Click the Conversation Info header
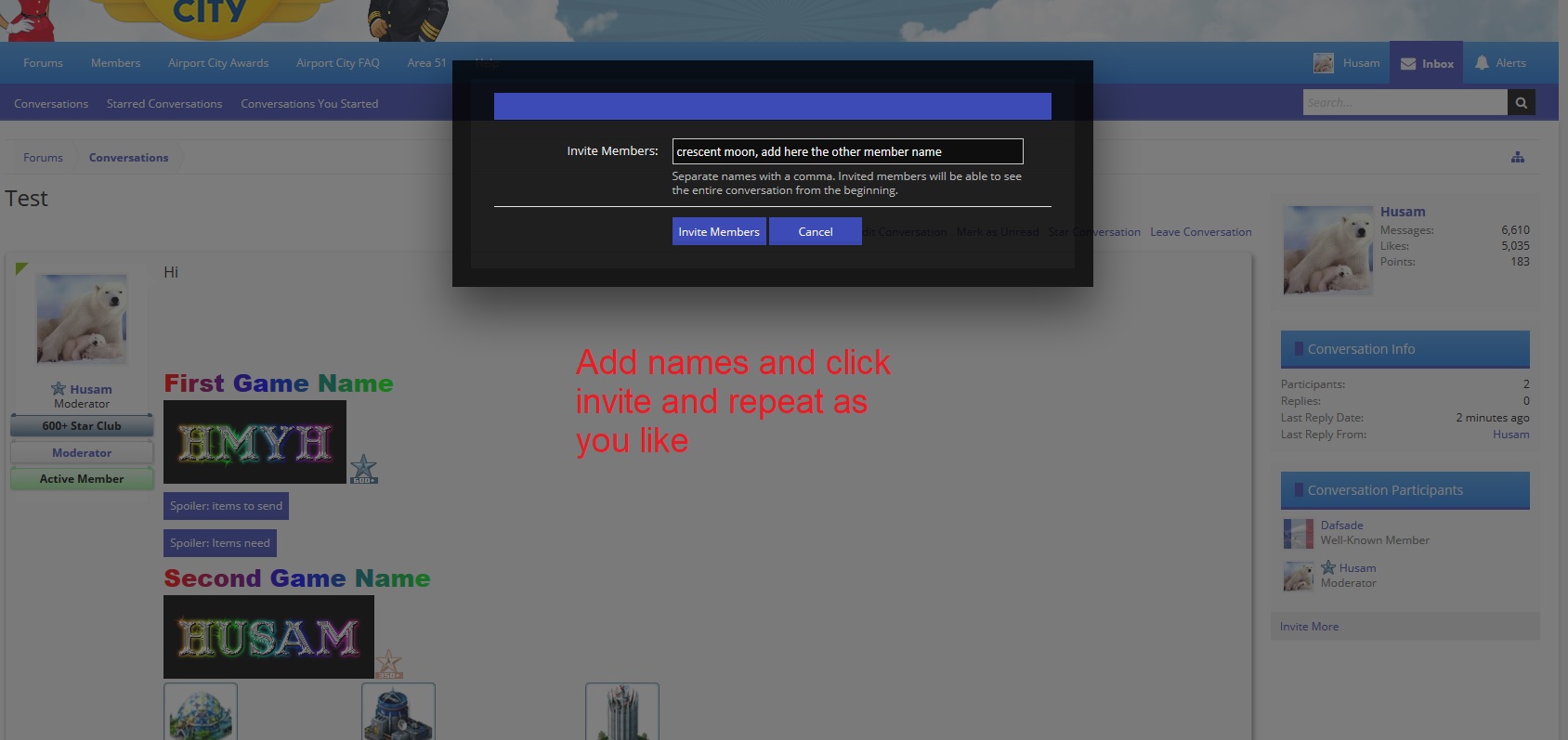The width and height of the screenshot is (1568, 740). 1405,349
